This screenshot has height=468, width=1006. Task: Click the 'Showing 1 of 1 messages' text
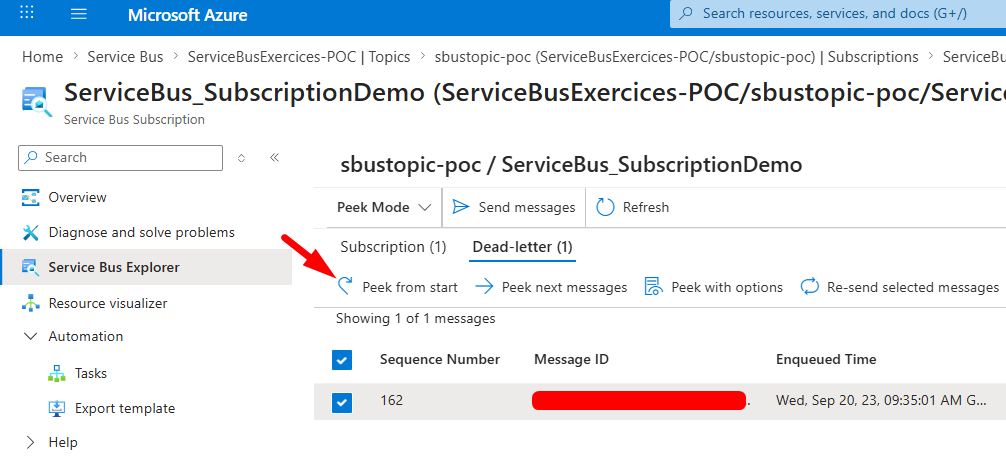415,318
